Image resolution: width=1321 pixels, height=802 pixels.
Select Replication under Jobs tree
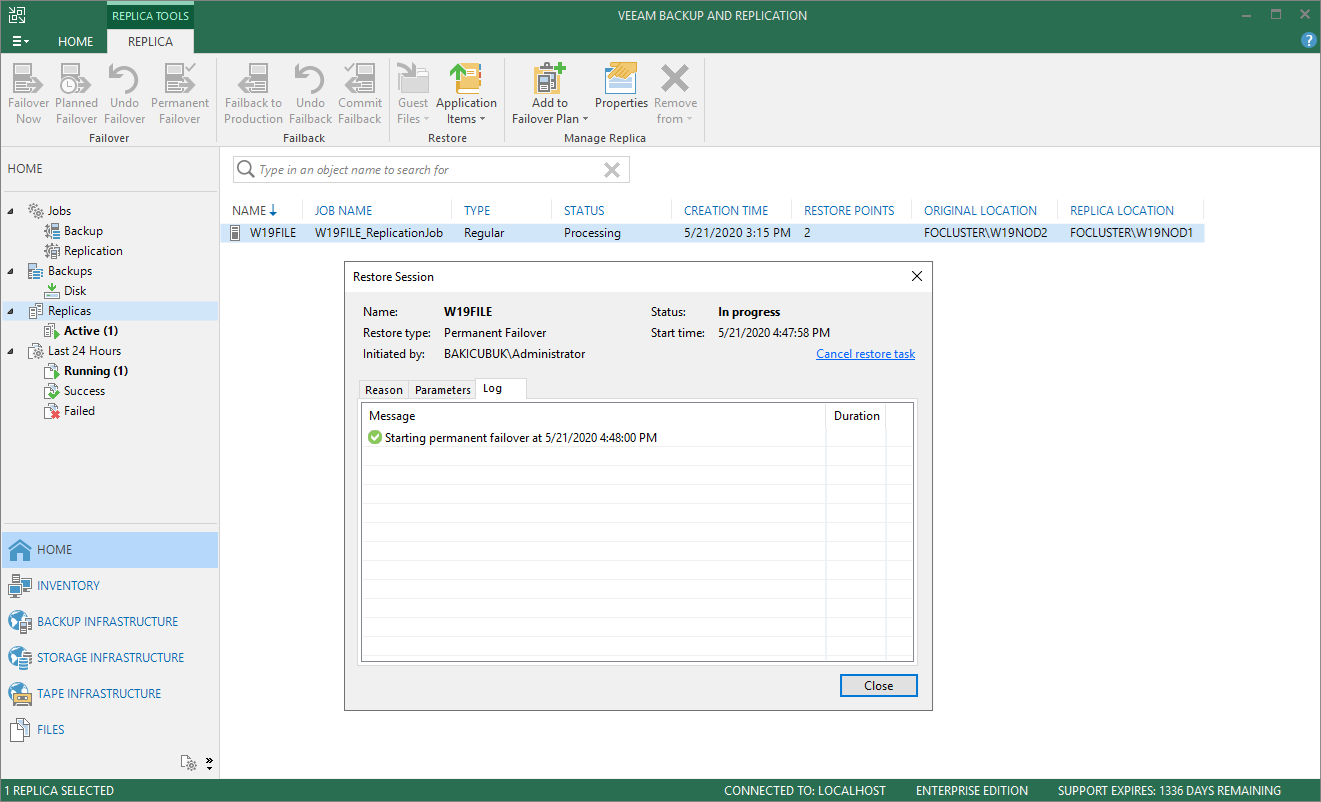93,251
